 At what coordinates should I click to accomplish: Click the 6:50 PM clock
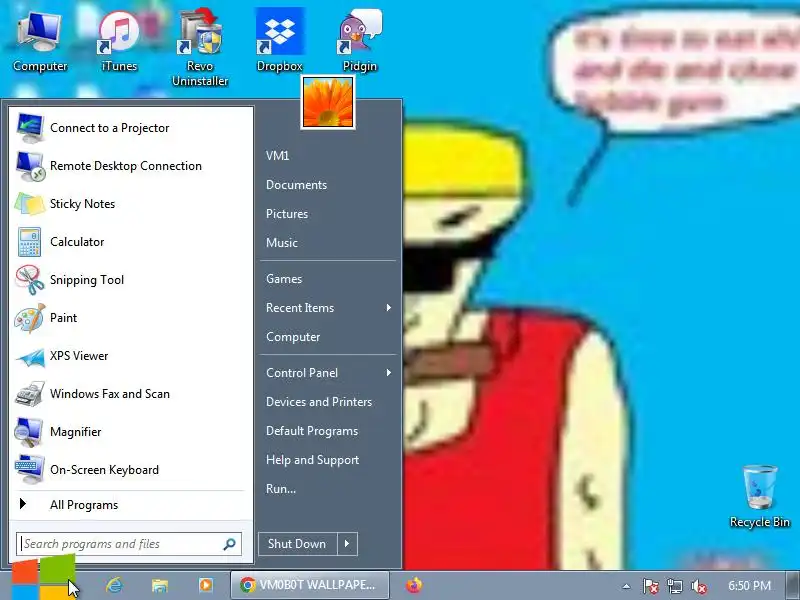point(749,586)
